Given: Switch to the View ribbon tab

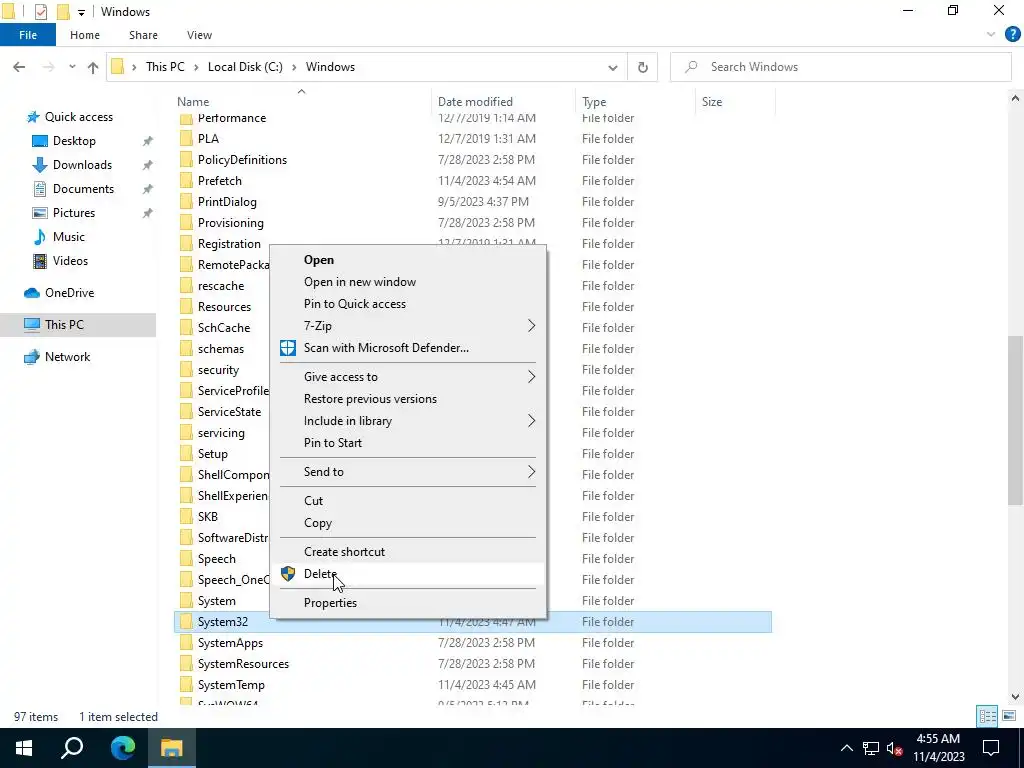Looking at the screenshot, I should click(199, 35).
